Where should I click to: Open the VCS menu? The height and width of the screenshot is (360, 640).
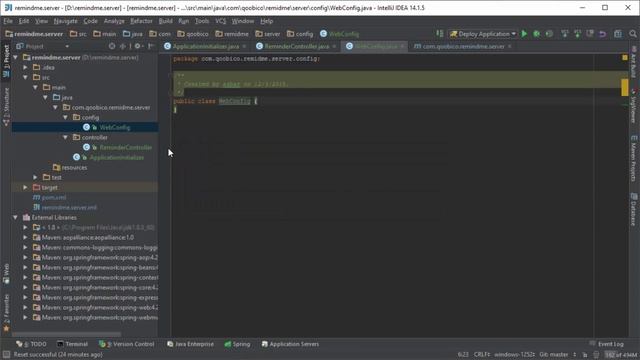coord(221,21)
